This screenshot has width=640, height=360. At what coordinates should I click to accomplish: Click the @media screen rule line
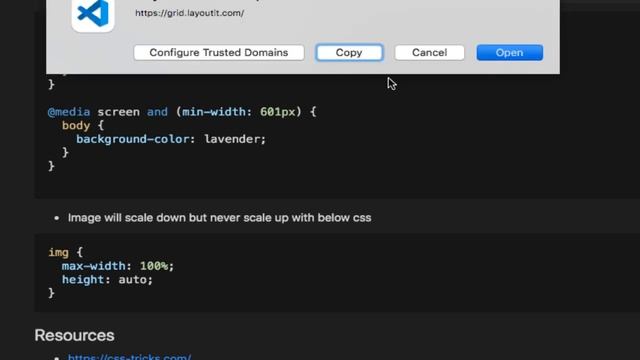click(182, 112)
